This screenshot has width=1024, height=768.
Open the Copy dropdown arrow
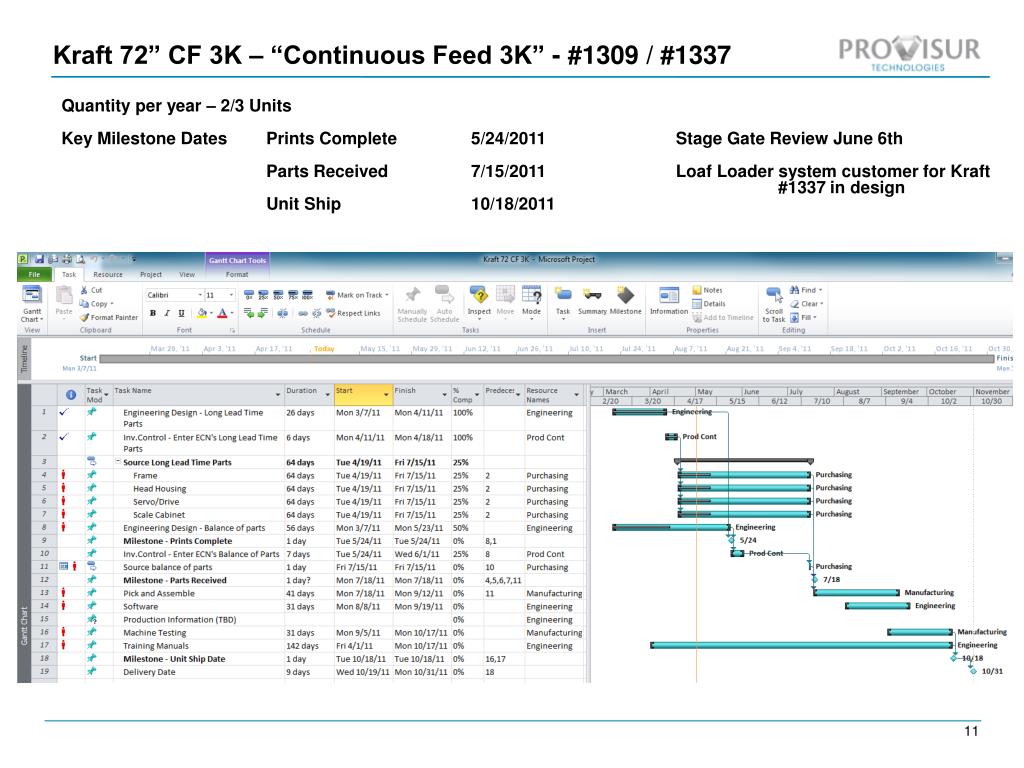[112, 304]
